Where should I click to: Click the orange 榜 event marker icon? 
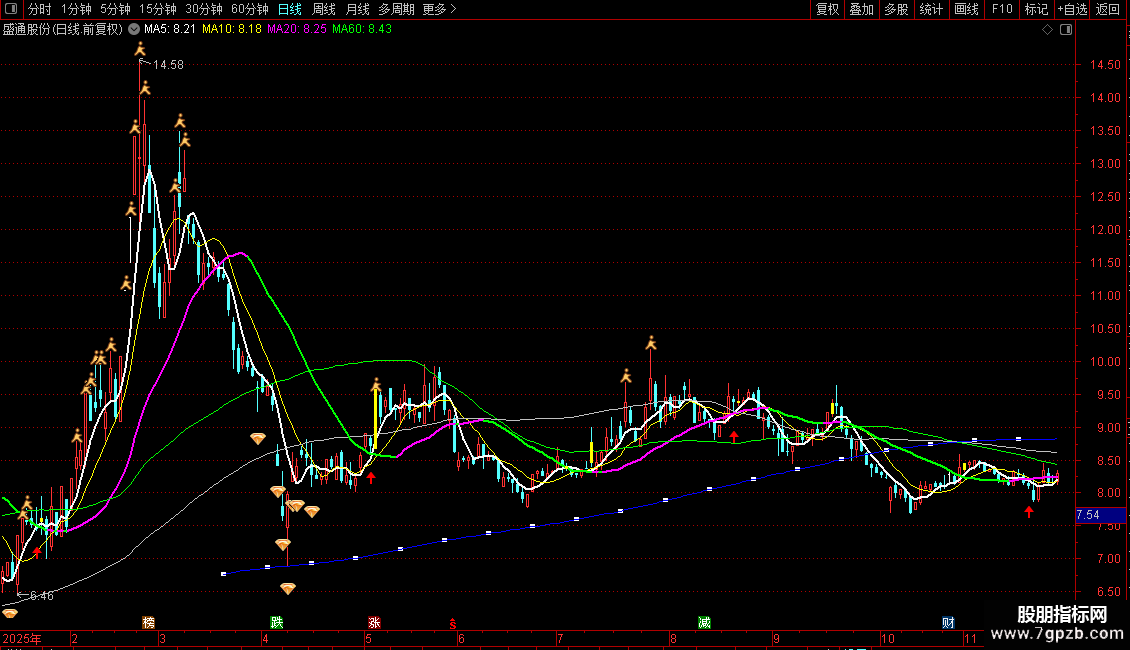[149, 622]
